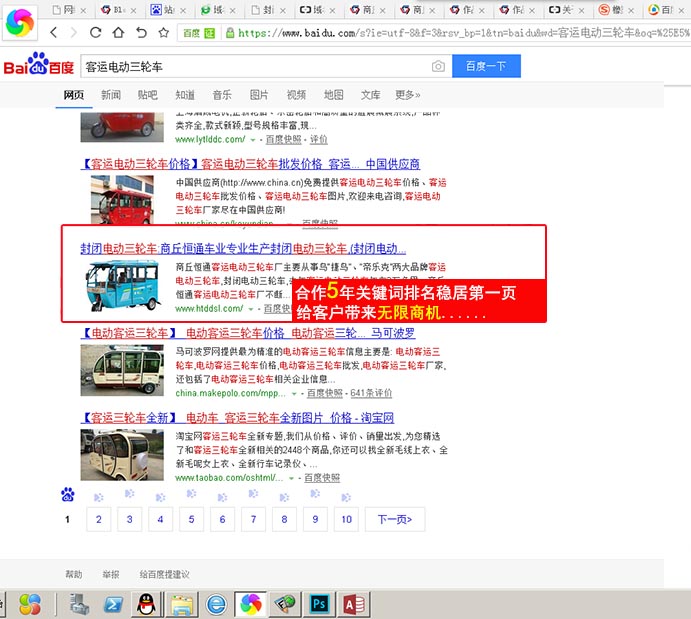Screen dimensions: 691x619
Task: Expand dropdown arrow next to www.lytlddc.com/
Action: pyautogui.click(x=253, y=140)
